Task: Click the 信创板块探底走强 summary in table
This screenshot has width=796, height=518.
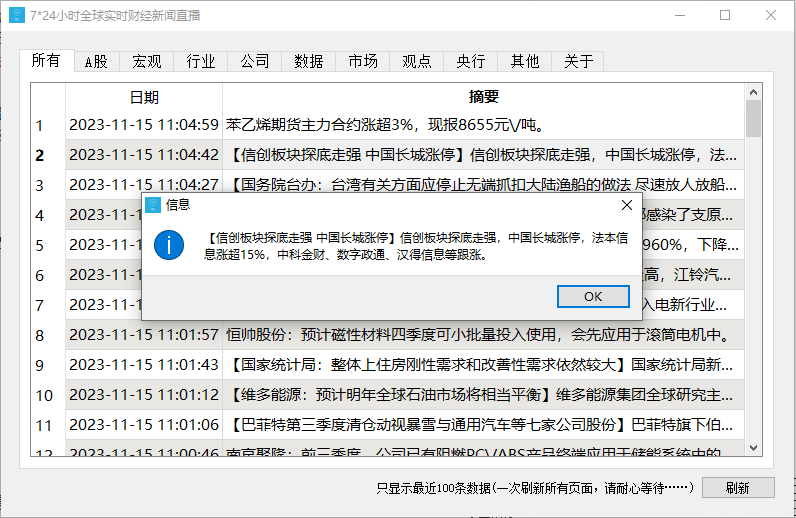Action: pos(483,155)
